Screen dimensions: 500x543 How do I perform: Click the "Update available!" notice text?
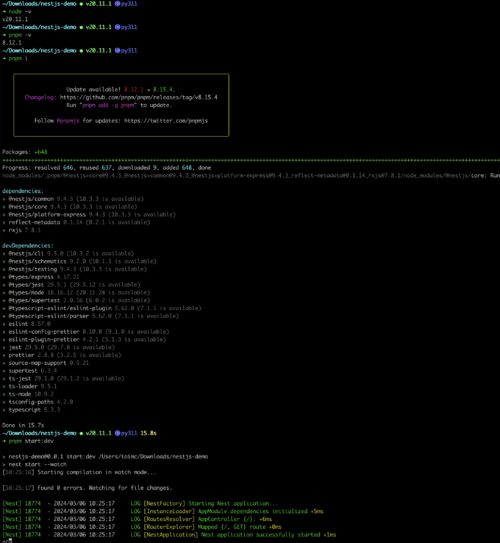tap(93, 89)
